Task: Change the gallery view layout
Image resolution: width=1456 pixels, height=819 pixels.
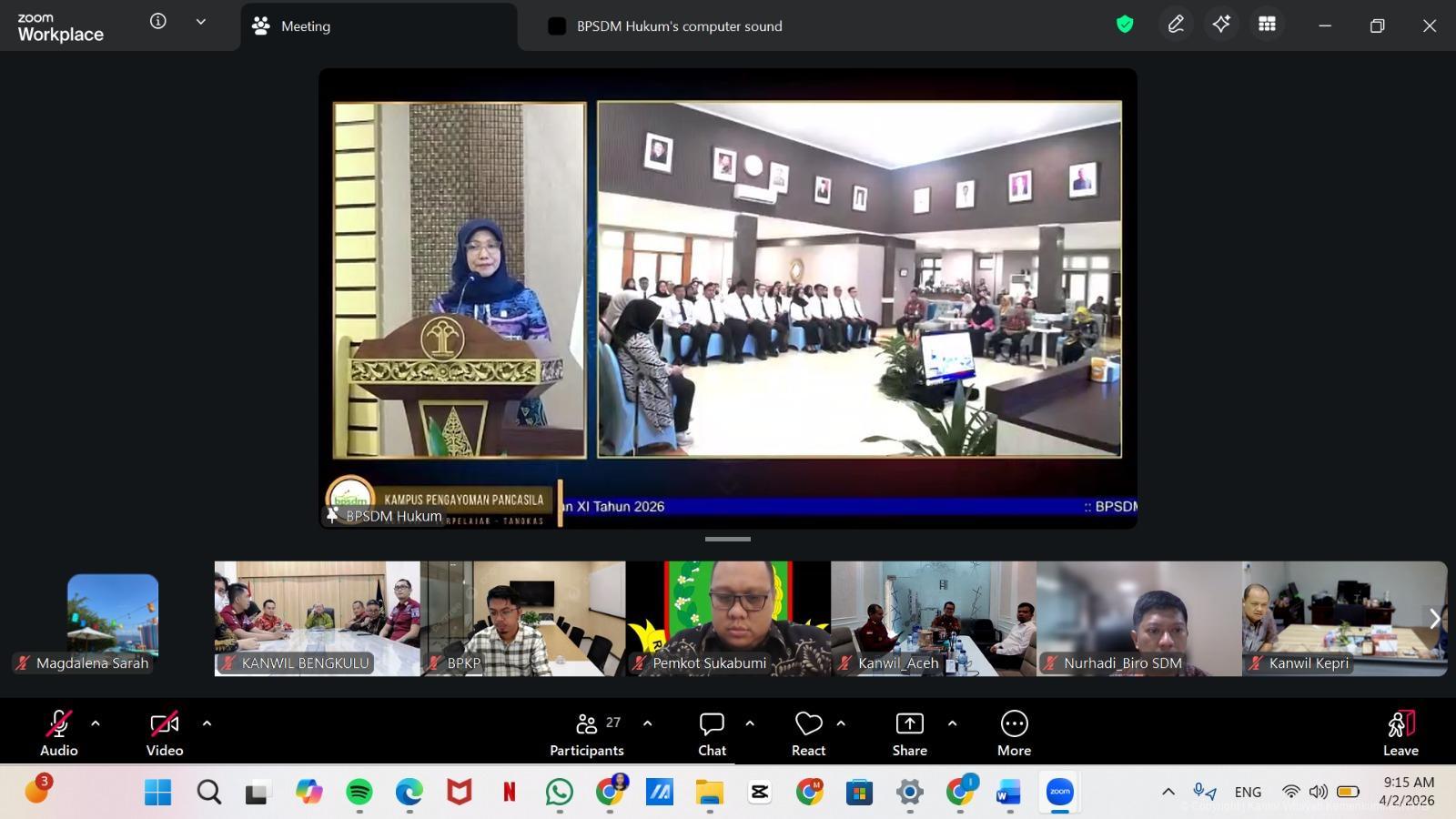Action: coord(1267,25)
